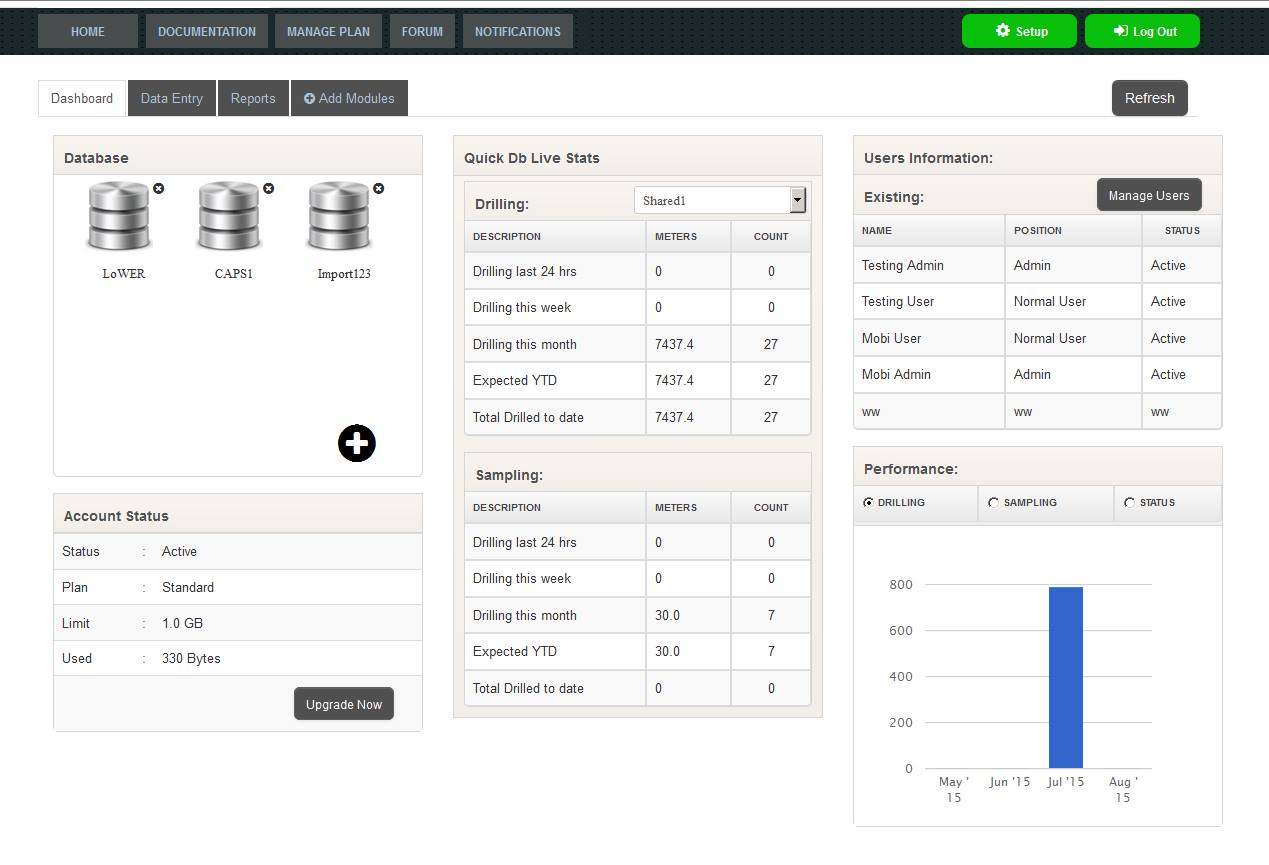Click the Testing Admin user name
Screen dimensions: 1269x865
pyautogui.click(x=903, y=265)
